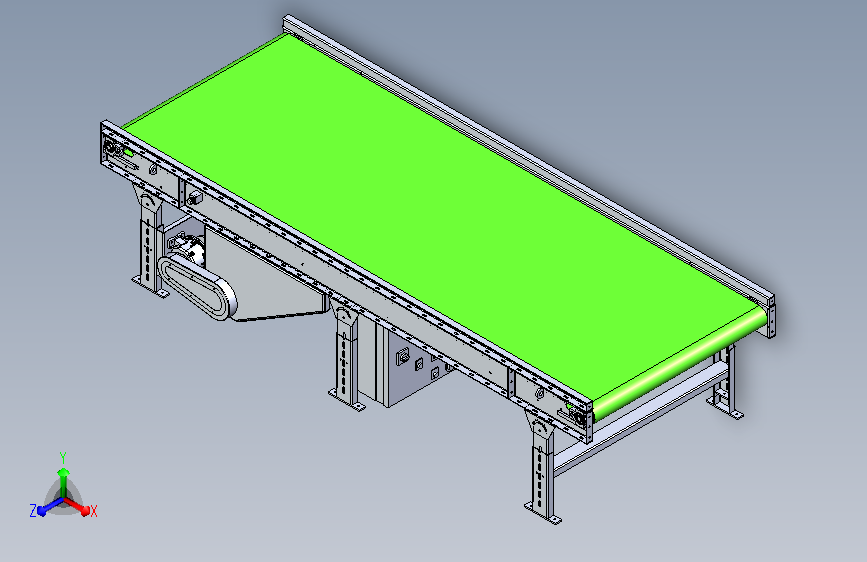Click the blue Z axis arrow of the triad
This screenshot has height=562, width=867.
click(50, 506)
